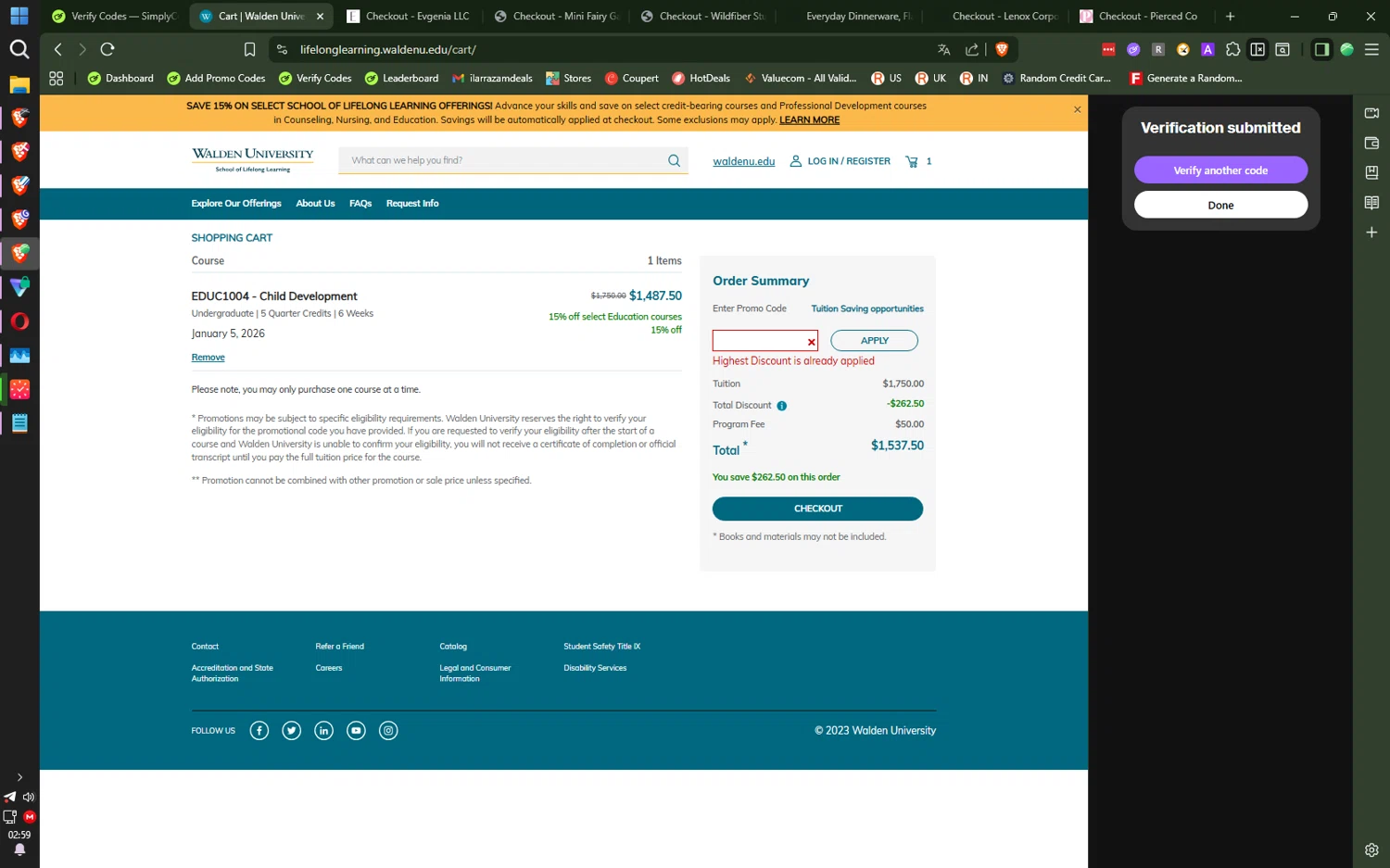Open the sidebar reading list icon

click(x=1371, y=203)
